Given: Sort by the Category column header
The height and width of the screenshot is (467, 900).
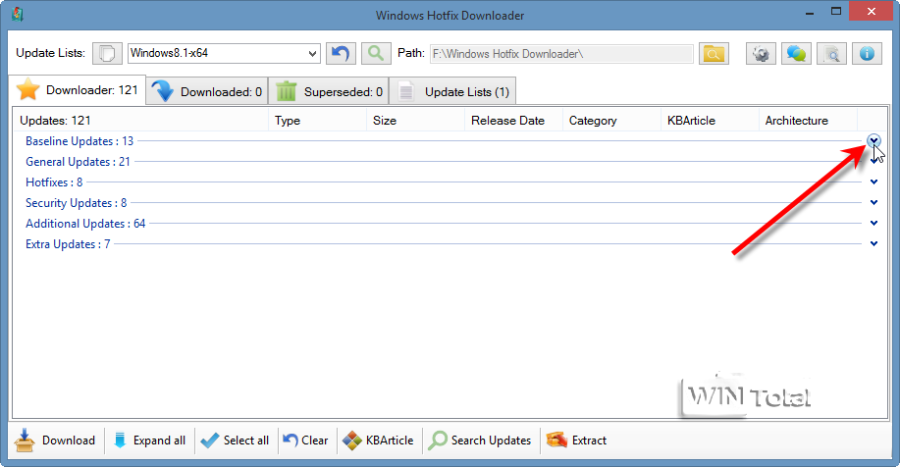Looking at the screenshot, I should (x=612, y=120).
